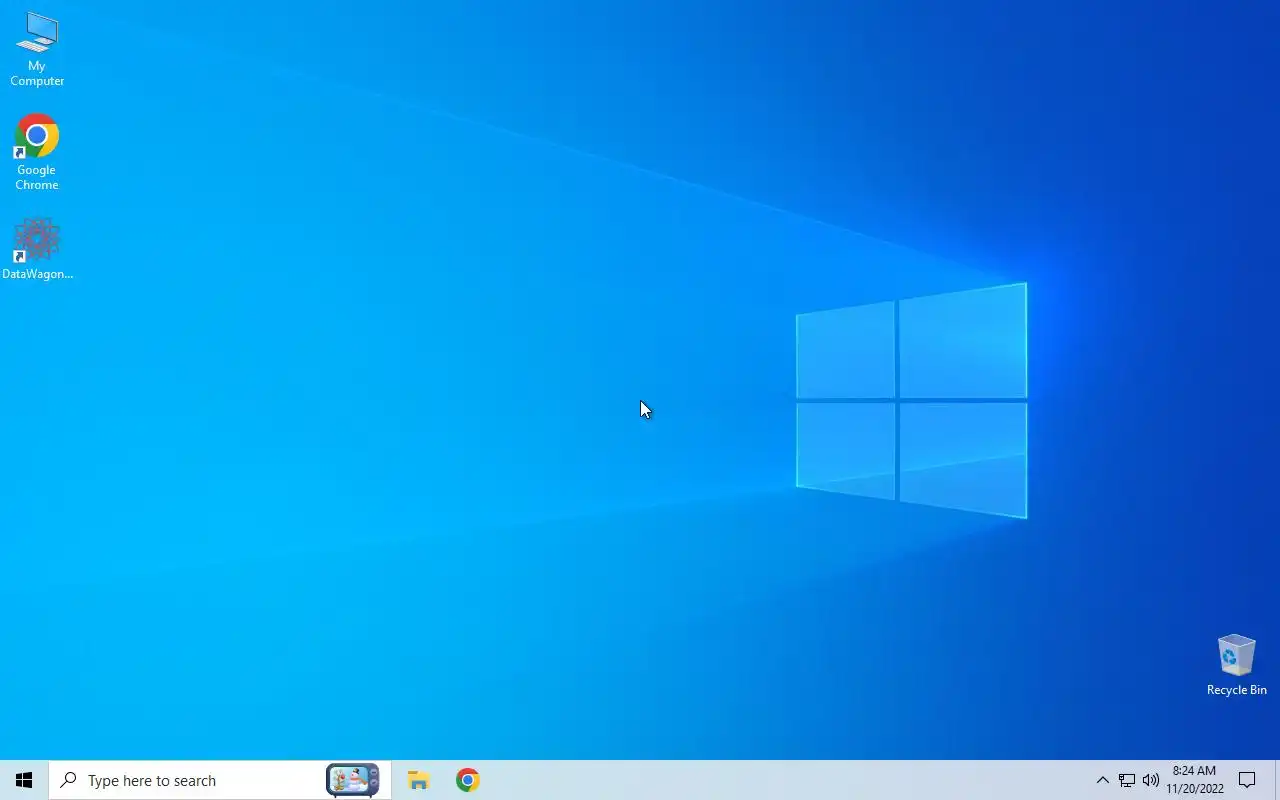Open File Explorer from the taskbar

pyautogui.click(x=418, y=780)
